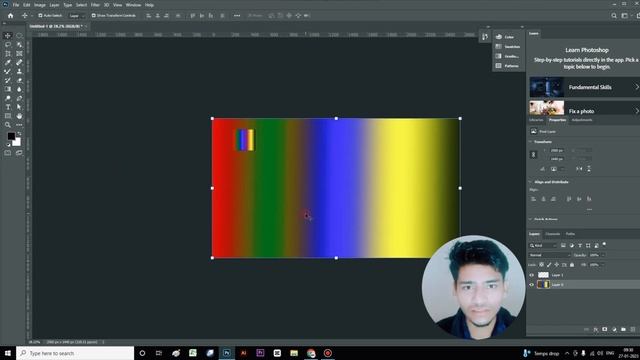The height and width of the screenshot is (360, 640).
Task: Toggle lock image pixels brush icon
Action: (x=549, y=265)
